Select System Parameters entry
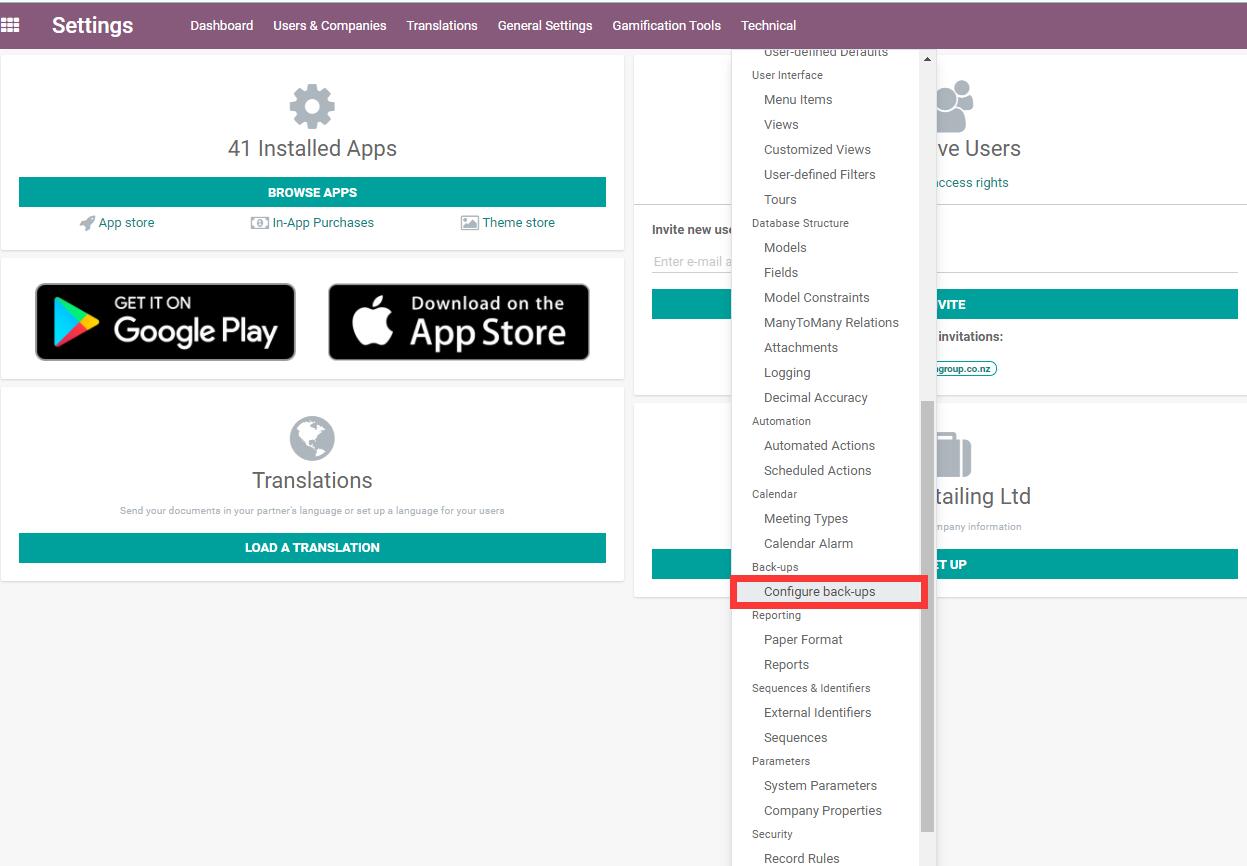This screenshot has width=1247, height=866. 820,786
